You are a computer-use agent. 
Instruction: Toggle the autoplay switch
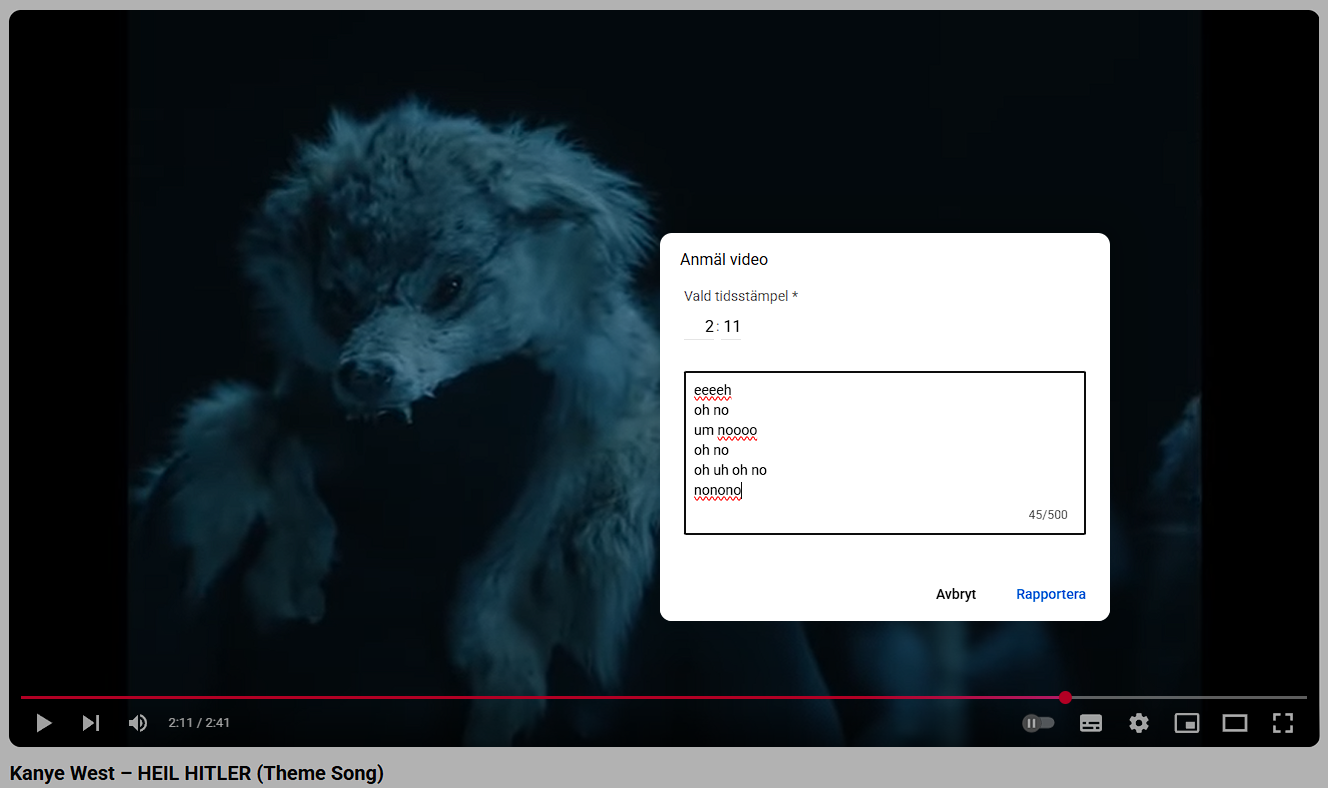coord(1038,723)
